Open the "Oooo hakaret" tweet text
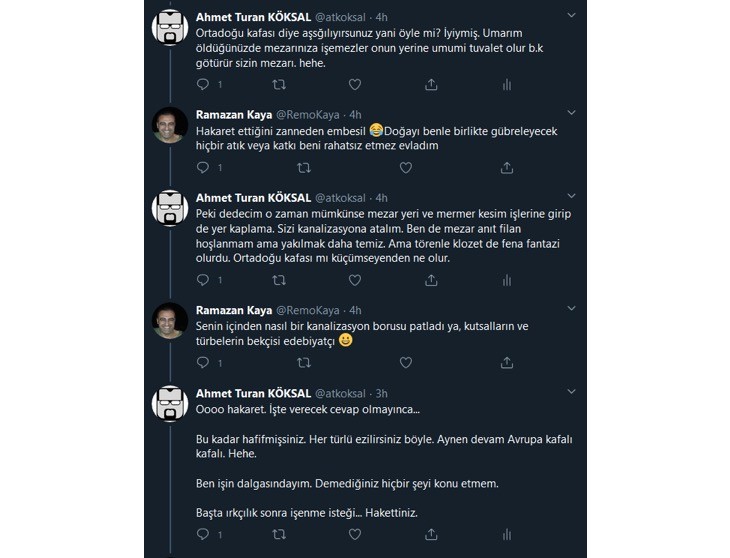Screen dimensions: 730x558 coord(300,411)
